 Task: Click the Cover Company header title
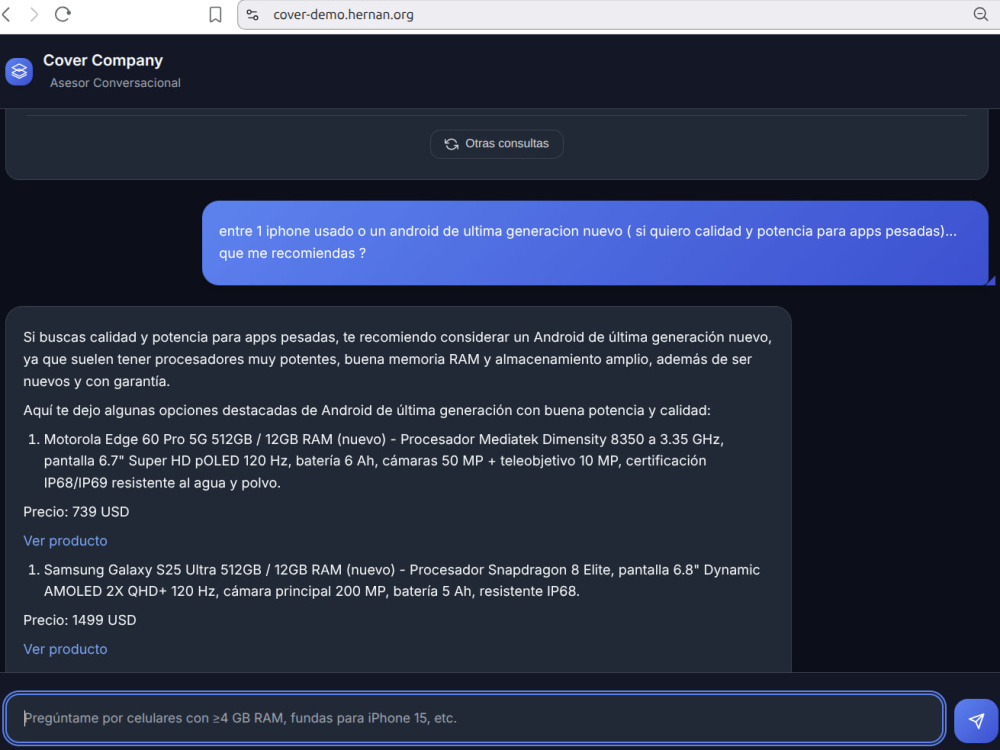(x=103, y=61)
